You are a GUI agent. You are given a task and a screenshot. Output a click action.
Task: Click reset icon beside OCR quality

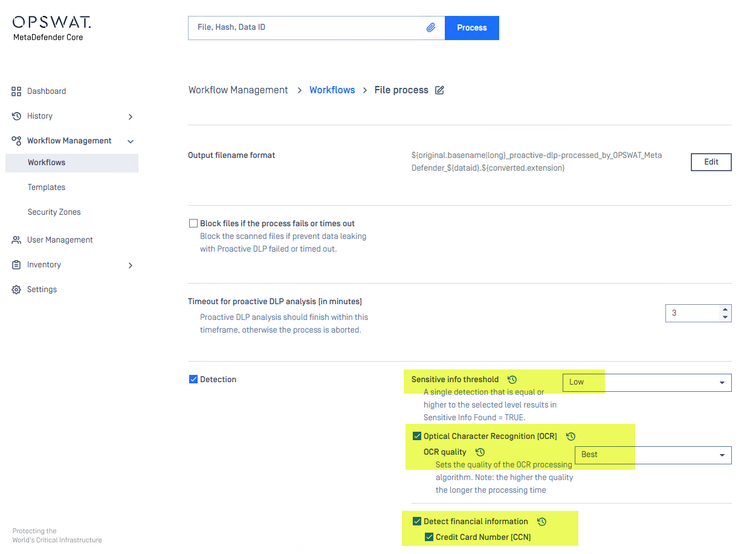(480, 453)
